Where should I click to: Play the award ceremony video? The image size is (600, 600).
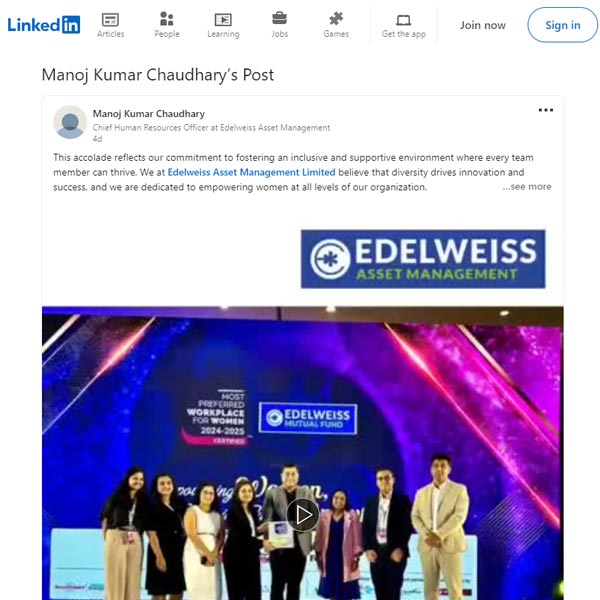click(x=303, y=515)
